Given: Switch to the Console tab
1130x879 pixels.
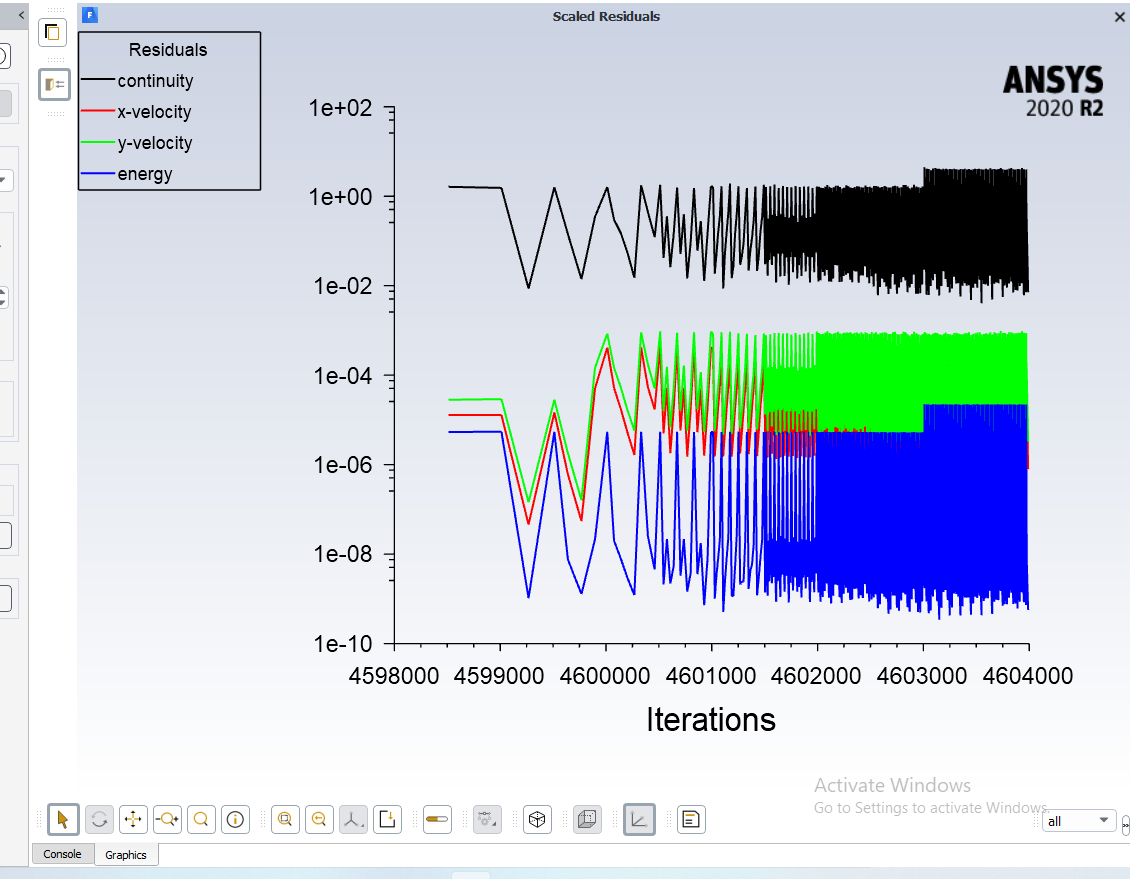Looking at the screenshot, I should click(x=62, y=854).
